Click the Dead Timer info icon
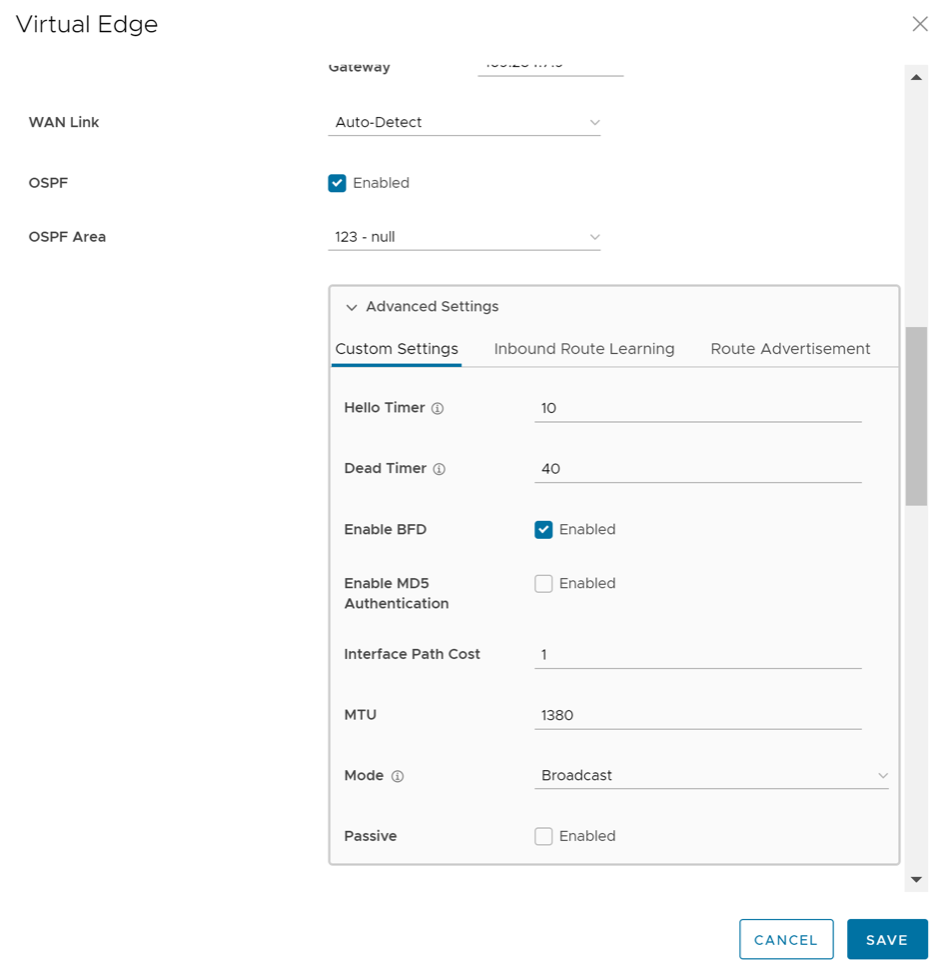 click(x=439, y=469)
